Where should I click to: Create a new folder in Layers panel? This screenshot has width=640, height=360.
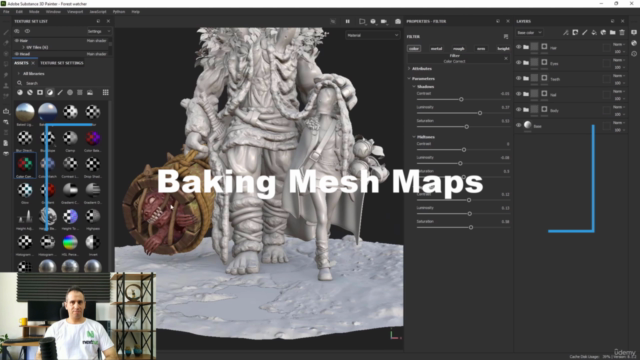[613, 33]
